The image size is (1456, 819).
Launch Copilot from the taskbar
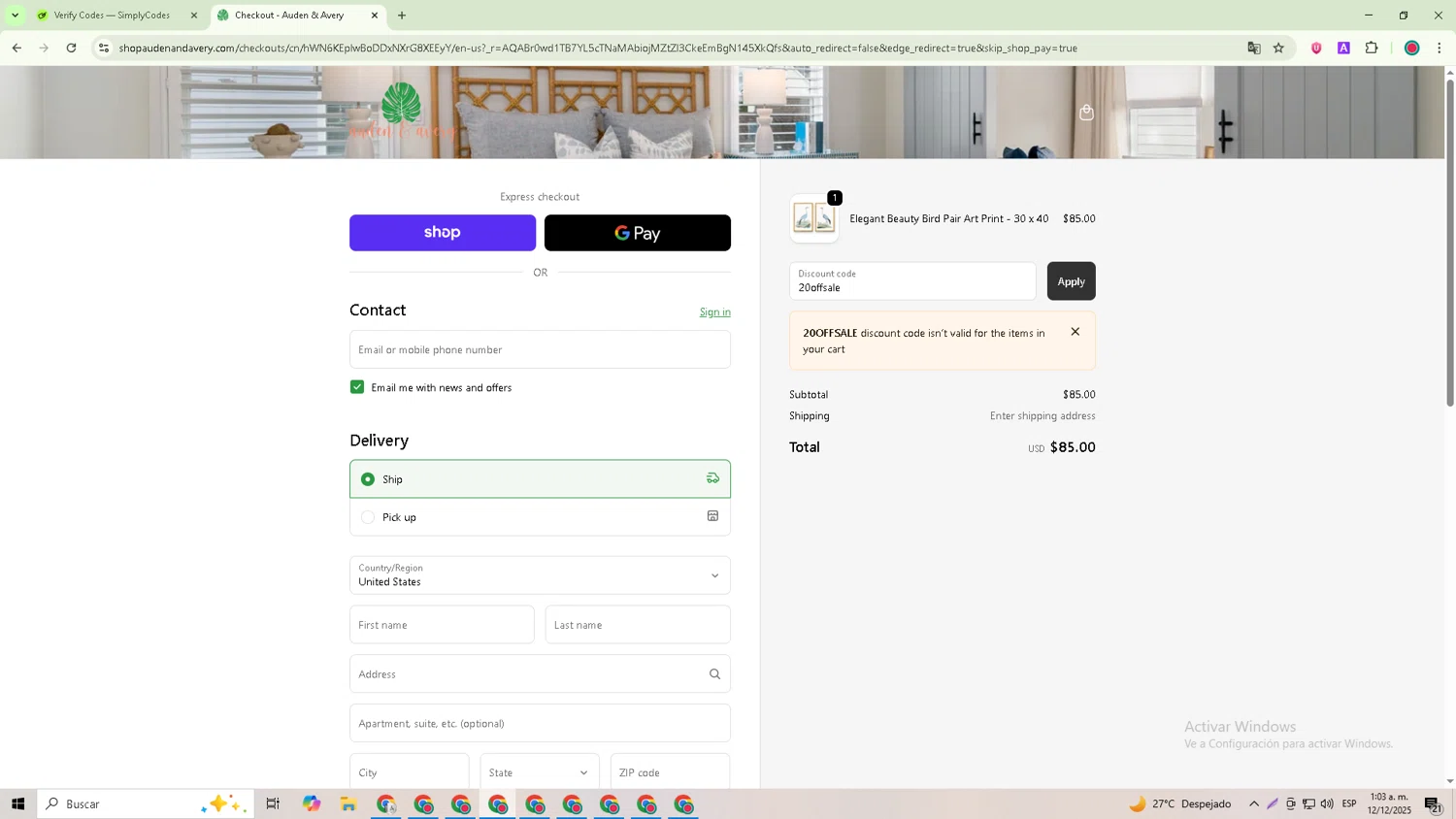pyautogui.click(x=311, y=803)
